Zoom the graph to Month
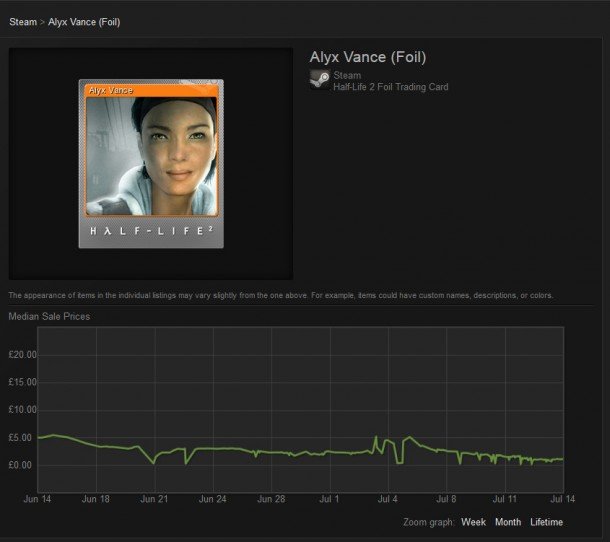The image size is (610, 542). tap(508, 522)
